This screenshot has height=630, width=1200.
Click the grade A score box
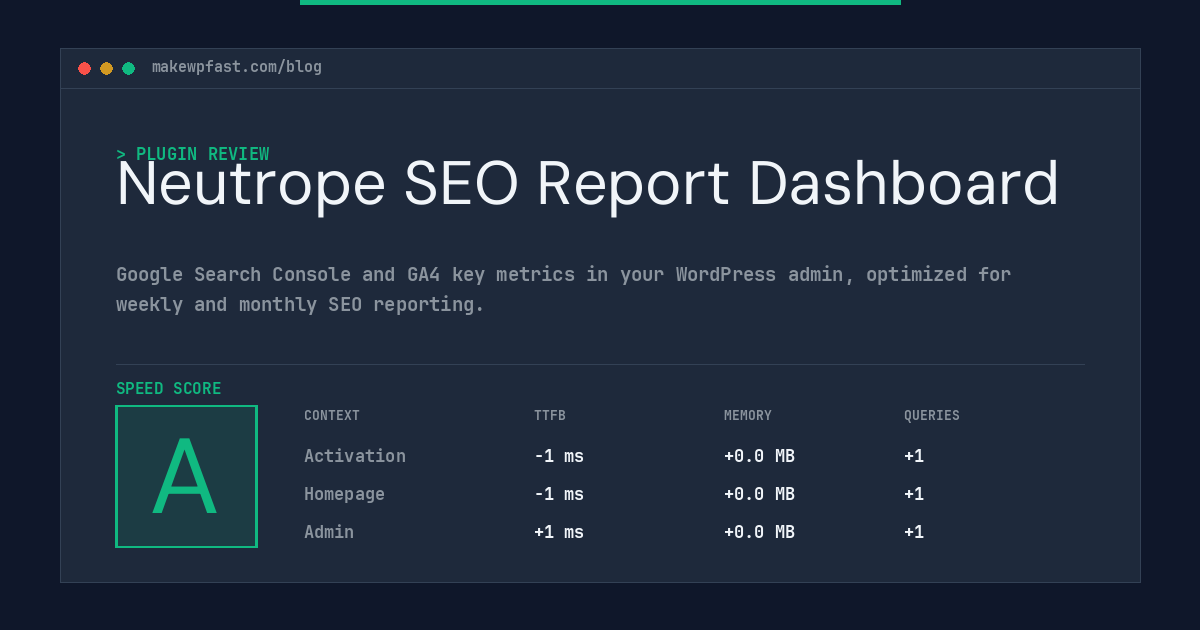(186, 476)
